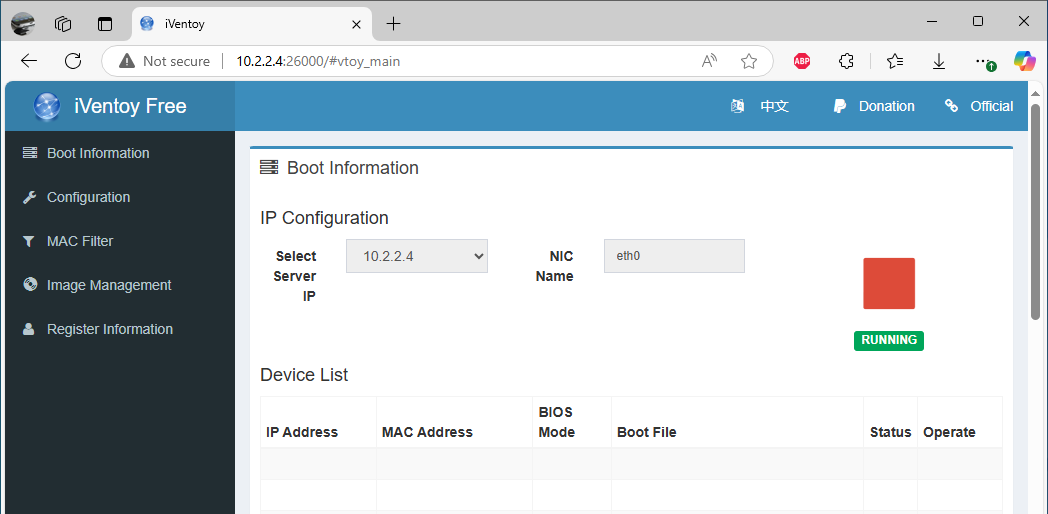Open Boot Information in sidebar
The height and width of the screenshot is (514, 1048).
click(97, 153)
